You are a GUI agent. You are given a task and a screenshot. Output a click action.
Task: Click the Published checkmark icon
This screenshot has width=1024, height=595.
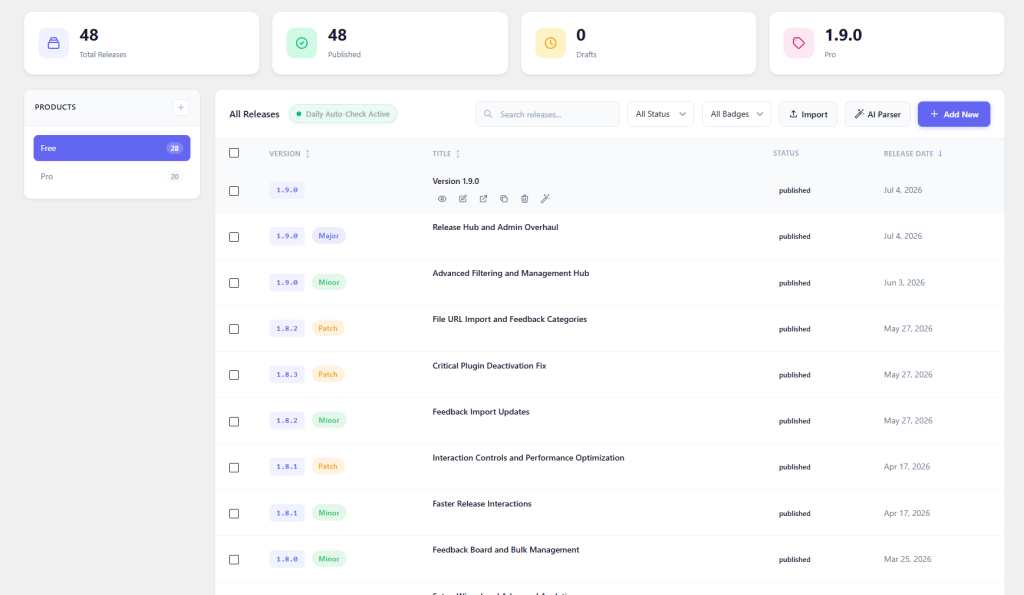[302, 43]
